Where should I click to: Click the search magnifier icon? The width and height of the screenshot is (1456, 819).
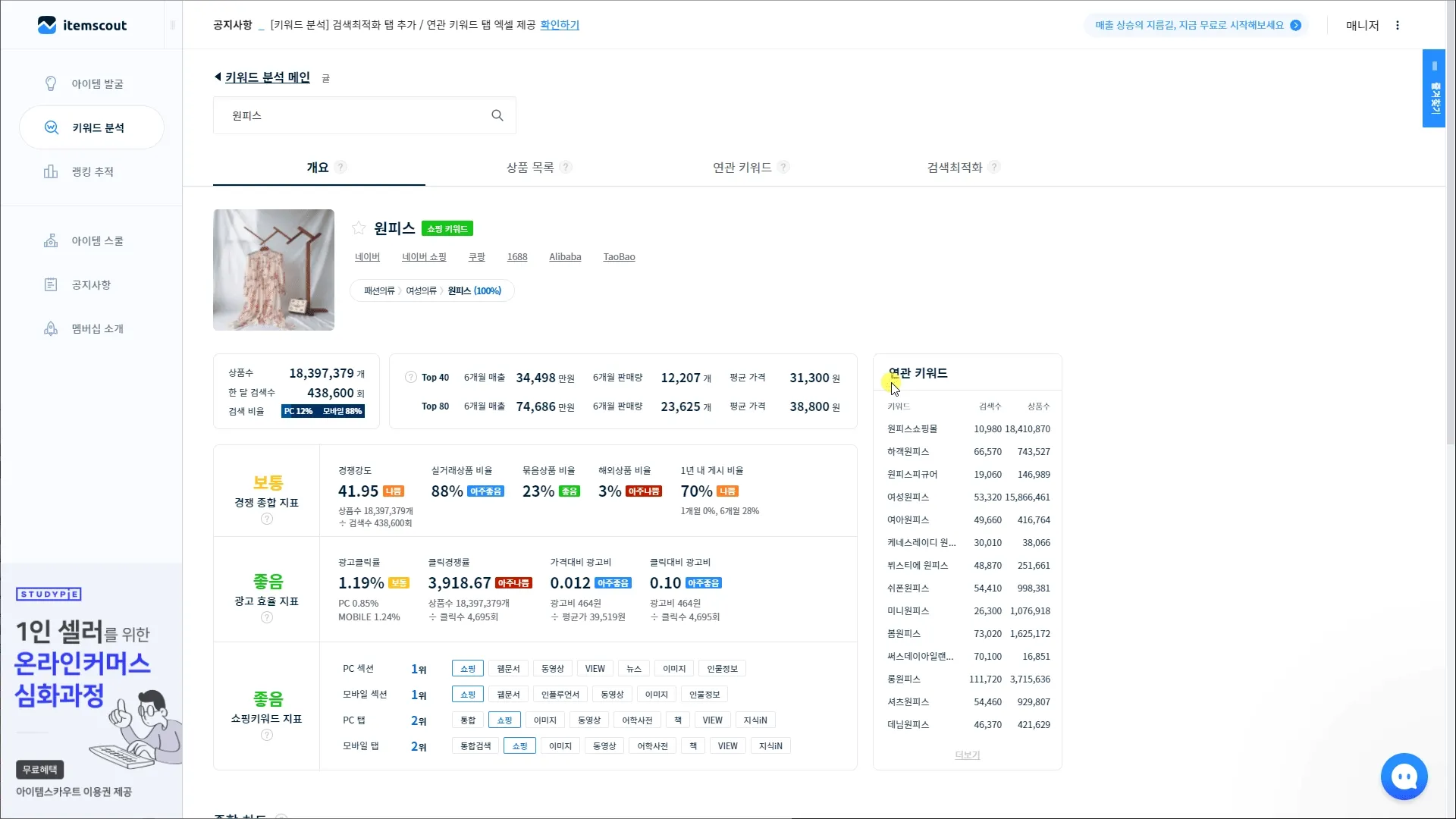(x=497, y=115)
